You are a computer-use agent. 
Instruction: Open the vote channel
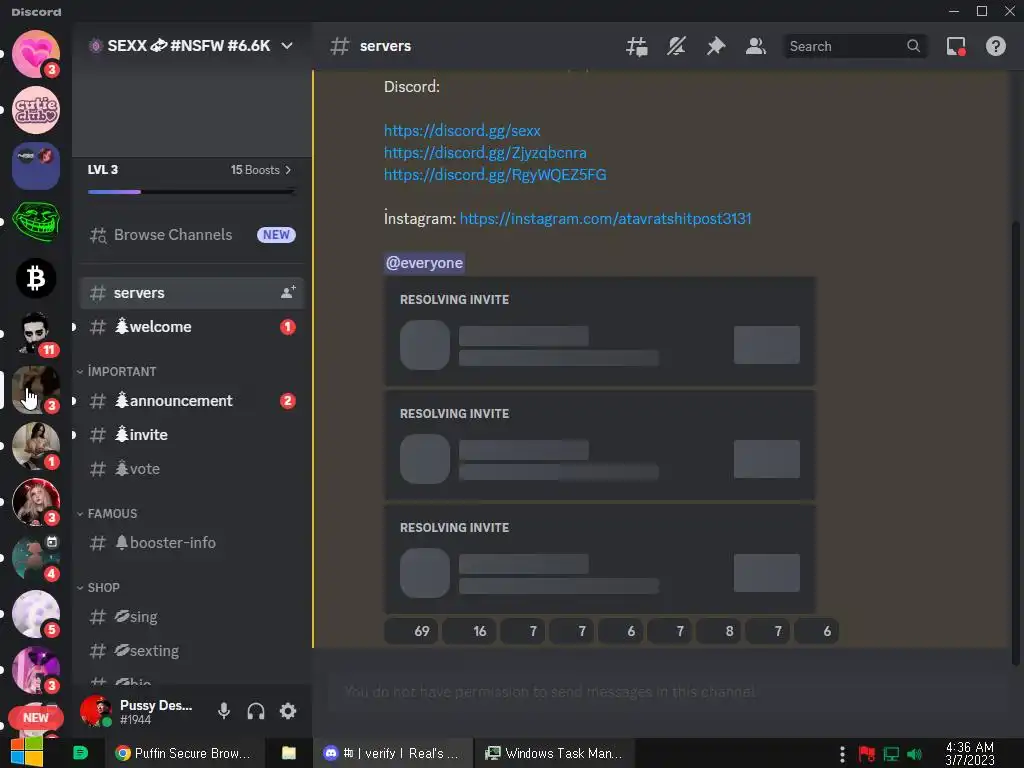(192, 469)
